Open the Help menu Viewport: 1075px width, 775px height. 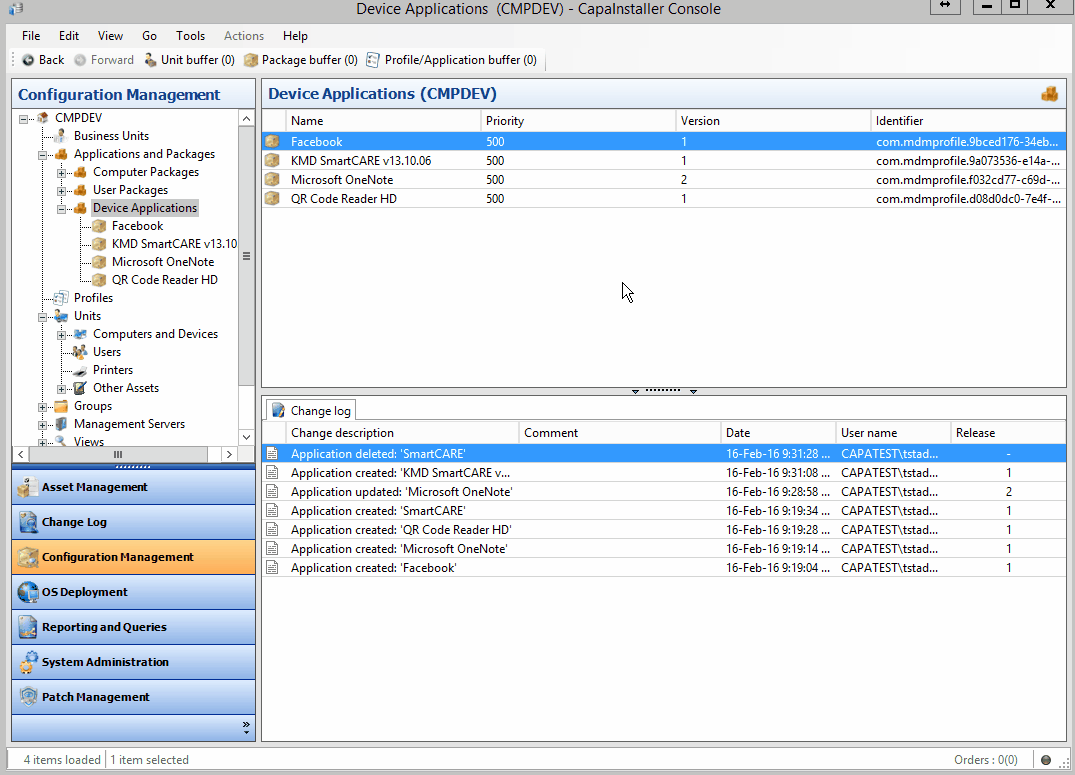coord(295,36)
